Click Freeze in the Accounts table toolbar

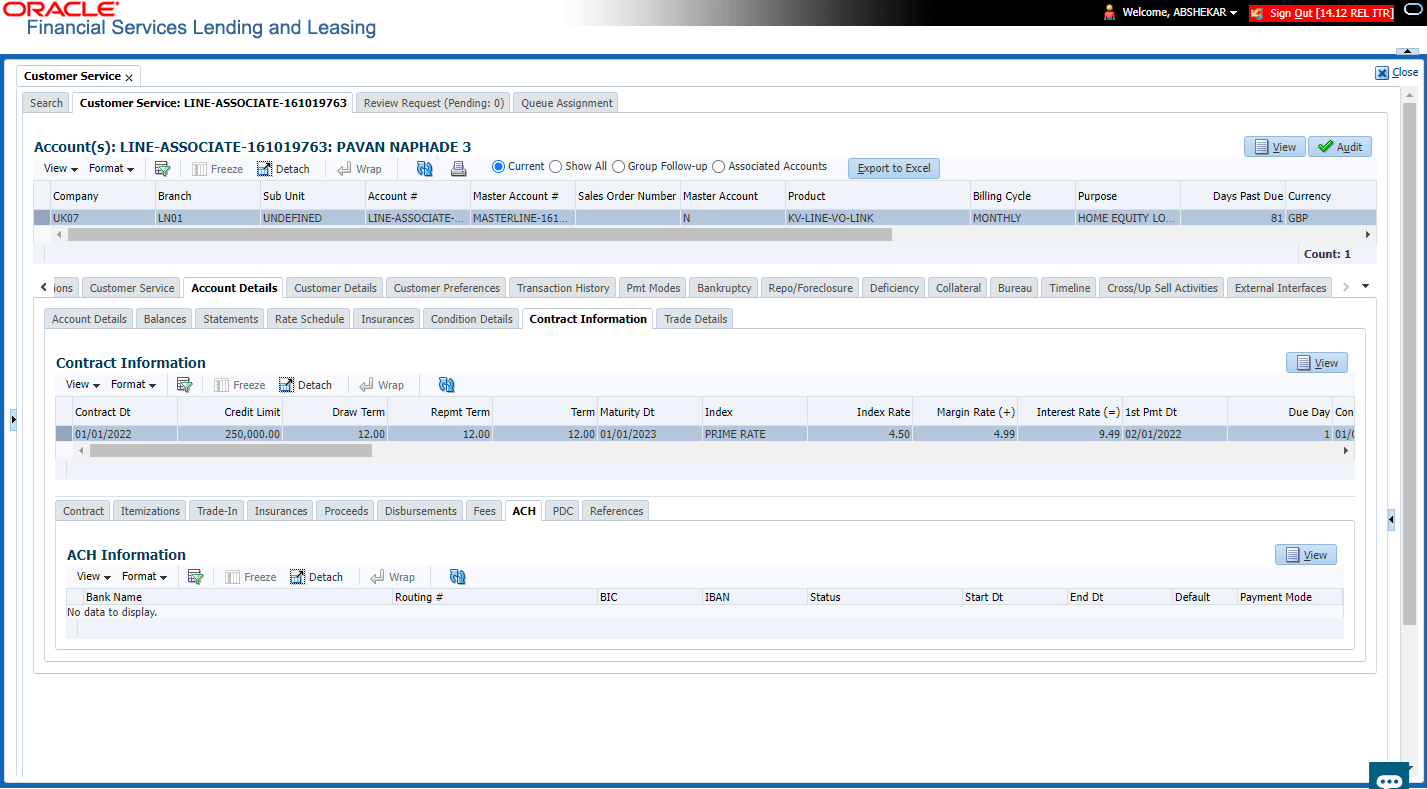pos(218,169)
